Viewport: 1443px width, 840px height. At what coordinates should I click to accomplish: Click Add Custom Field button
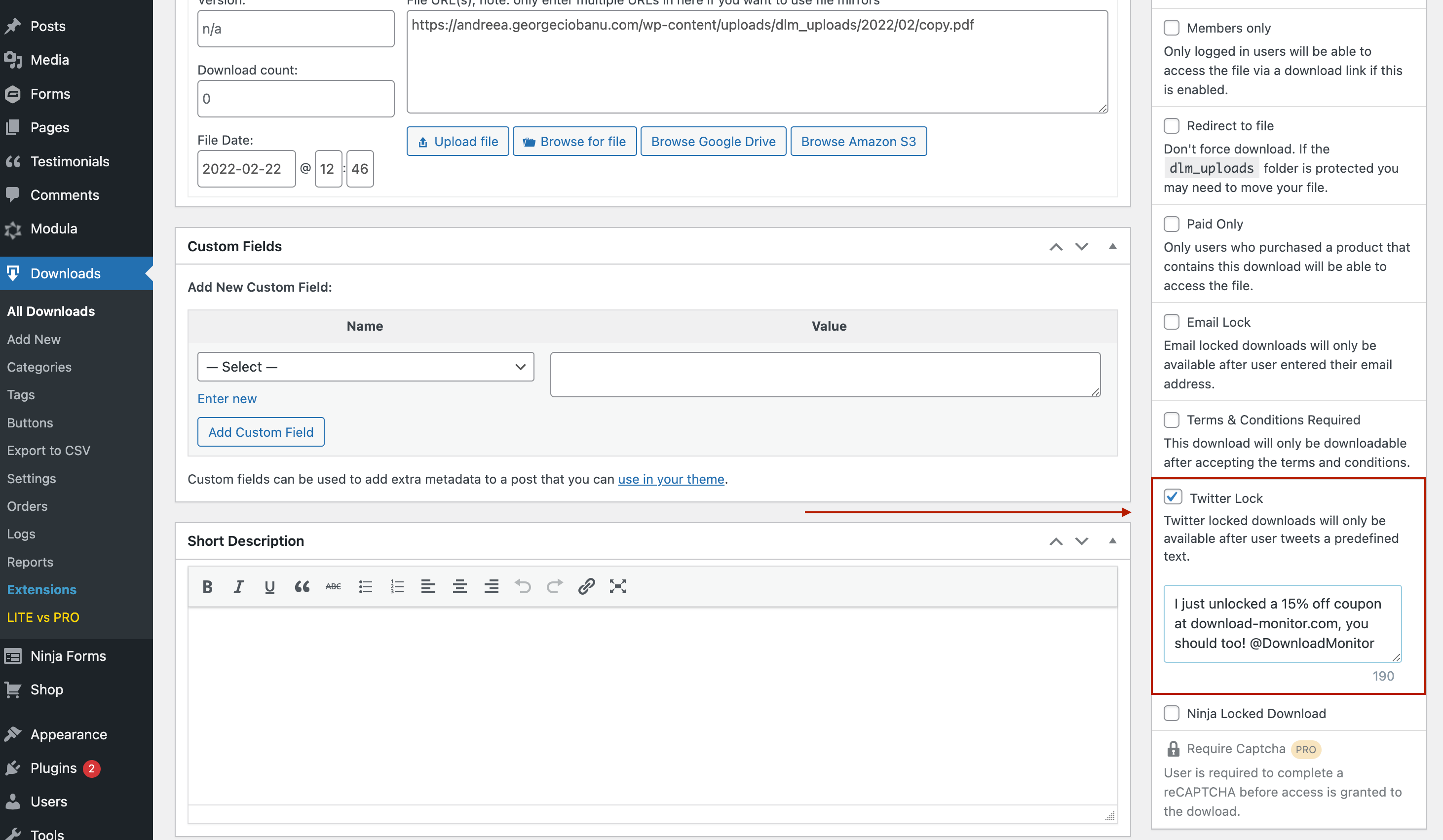[x=261, y=432]
